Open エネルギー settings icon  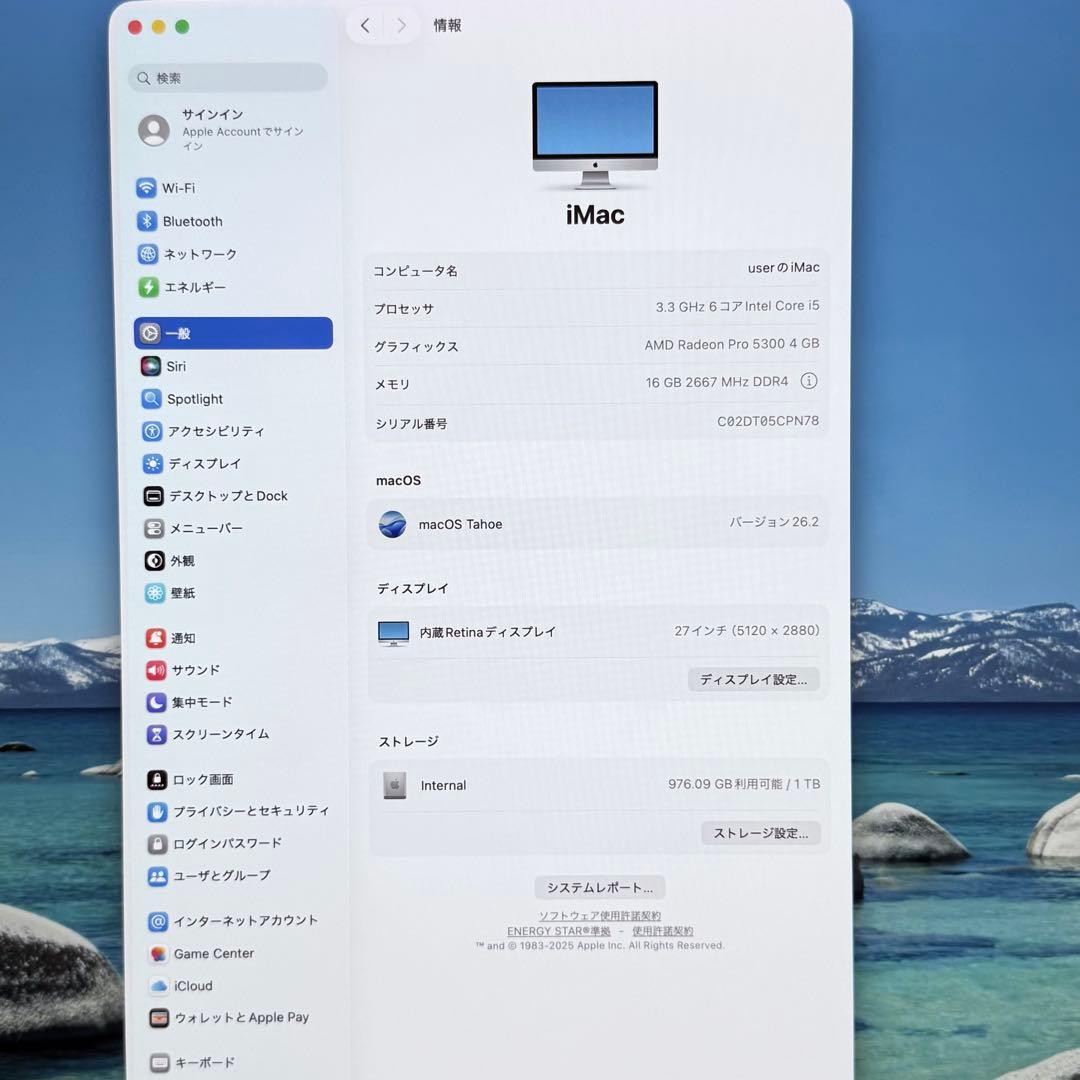coord(149,287)
